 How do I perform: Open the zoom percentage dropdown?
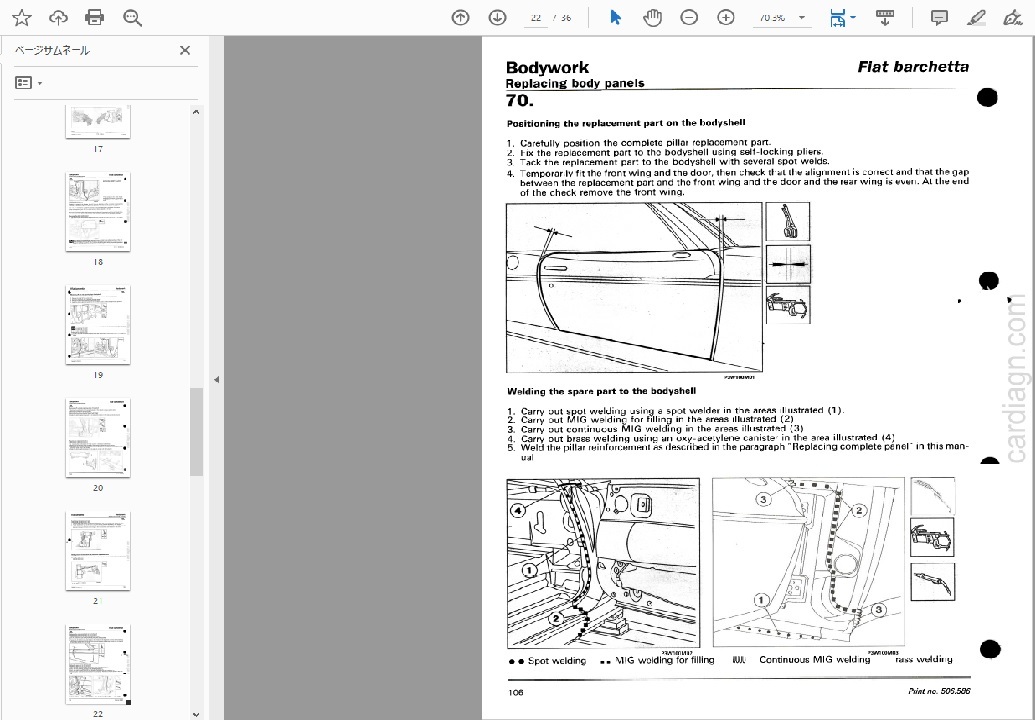tap(802, 18)
